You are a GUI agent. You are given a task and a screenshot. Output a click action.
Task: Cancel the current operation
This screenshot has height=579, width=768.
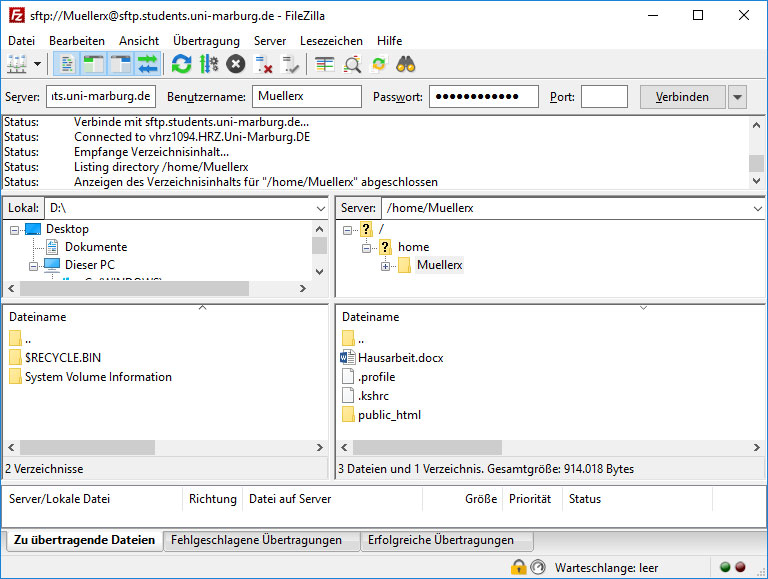click(x=236, y=64)
